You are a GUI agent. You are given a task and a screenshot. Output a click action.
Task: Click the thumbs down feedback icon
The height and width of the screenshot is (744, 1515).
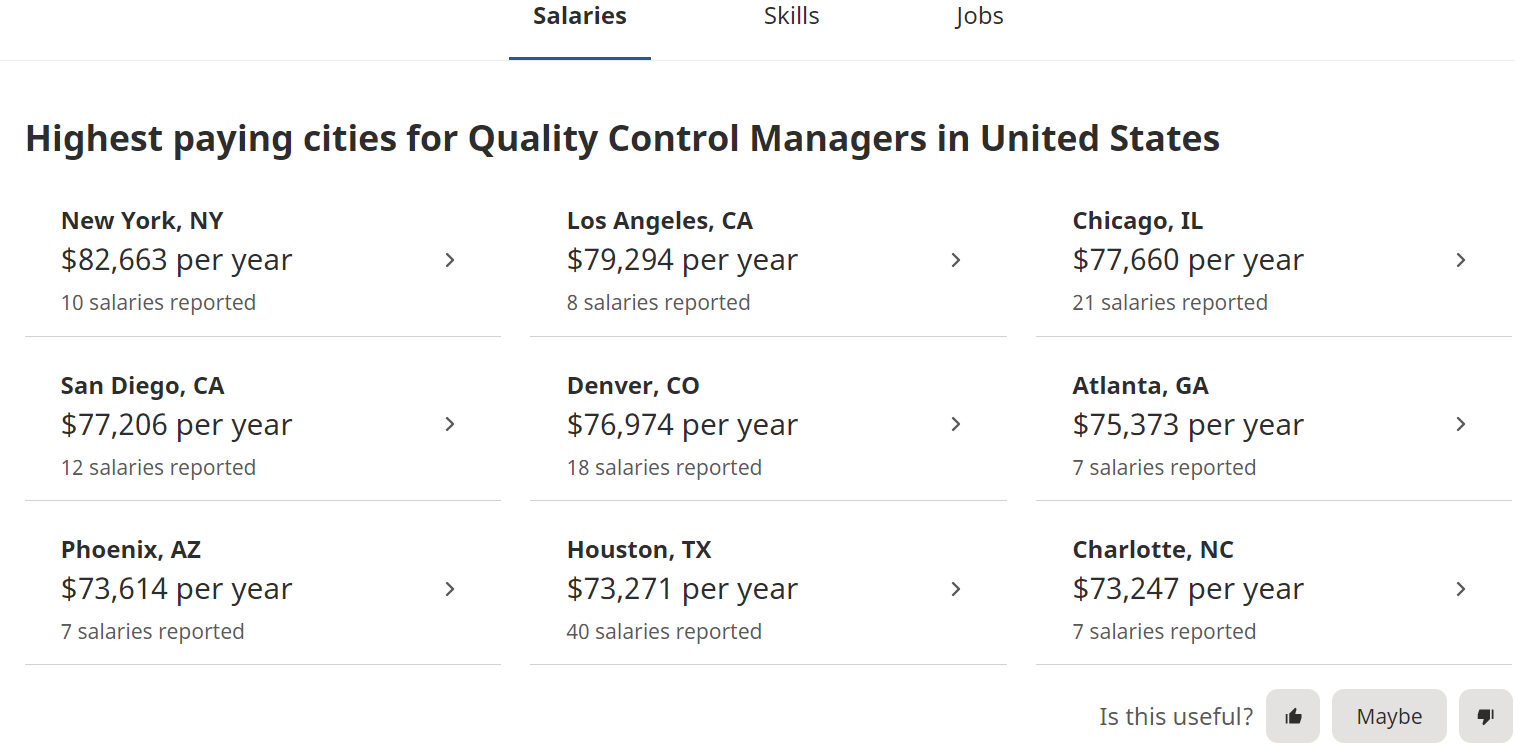point(1485,716)
